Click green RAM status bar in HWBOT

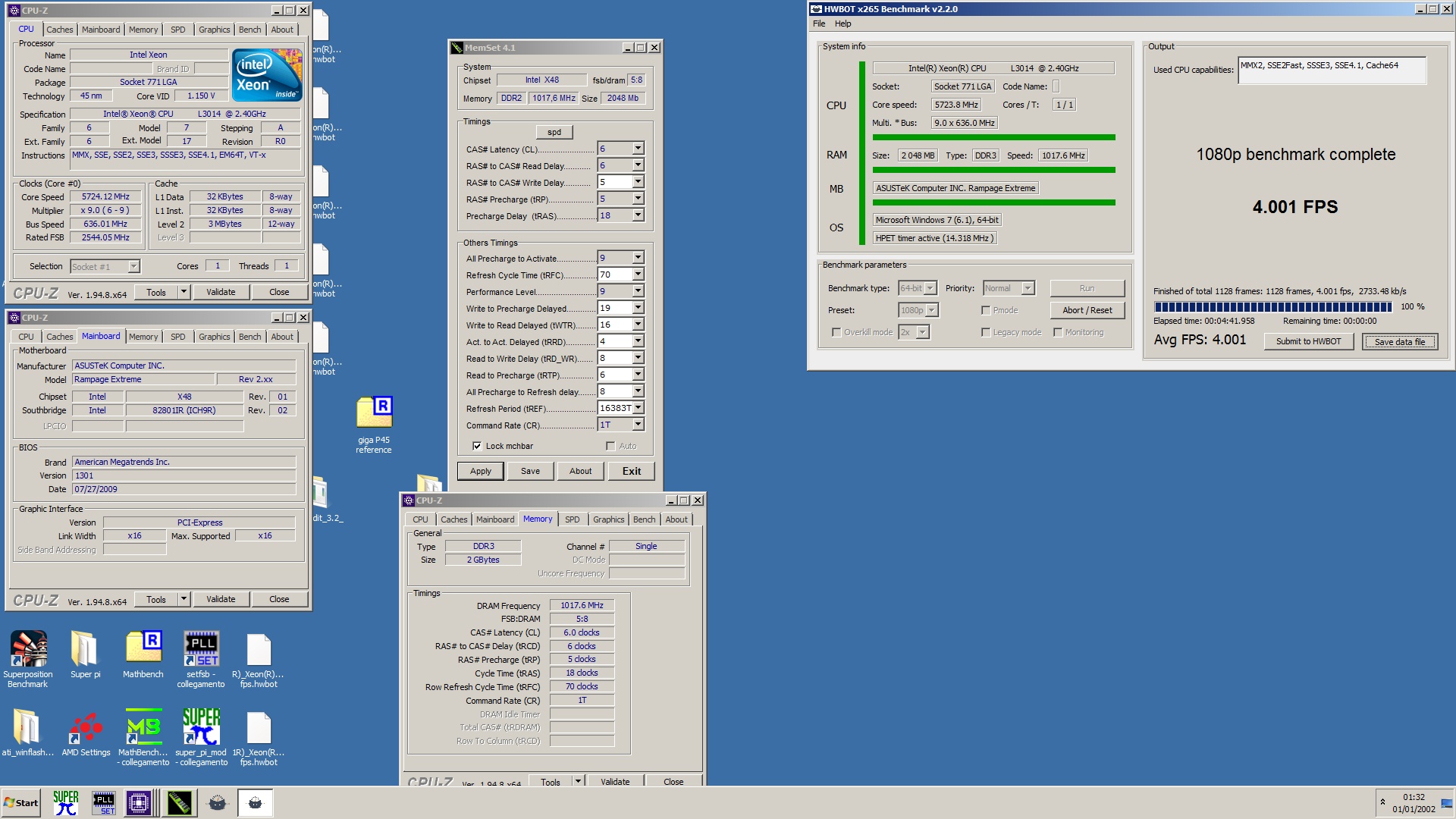click(993, 170)
